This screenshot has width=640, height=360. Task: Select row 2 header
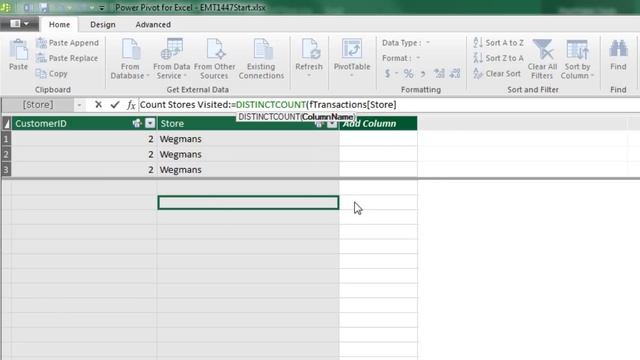tap(6, 154)
